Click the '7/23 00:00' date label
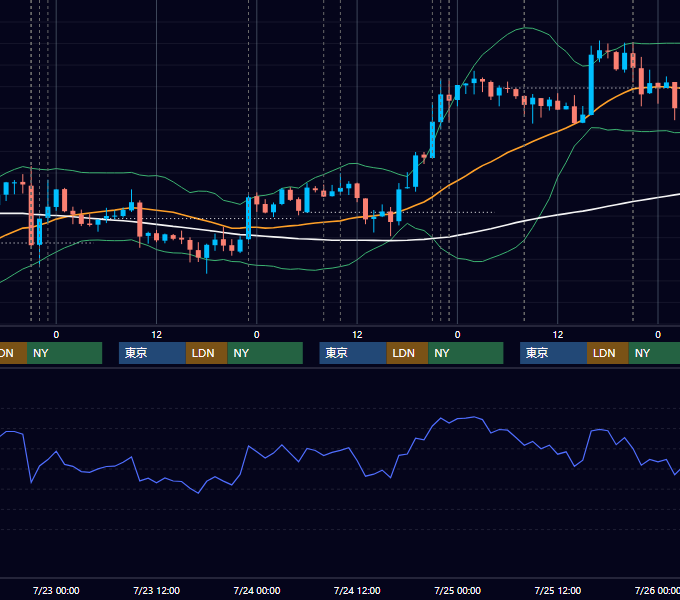Screen dimensions: 680x600 coord(56,590)
